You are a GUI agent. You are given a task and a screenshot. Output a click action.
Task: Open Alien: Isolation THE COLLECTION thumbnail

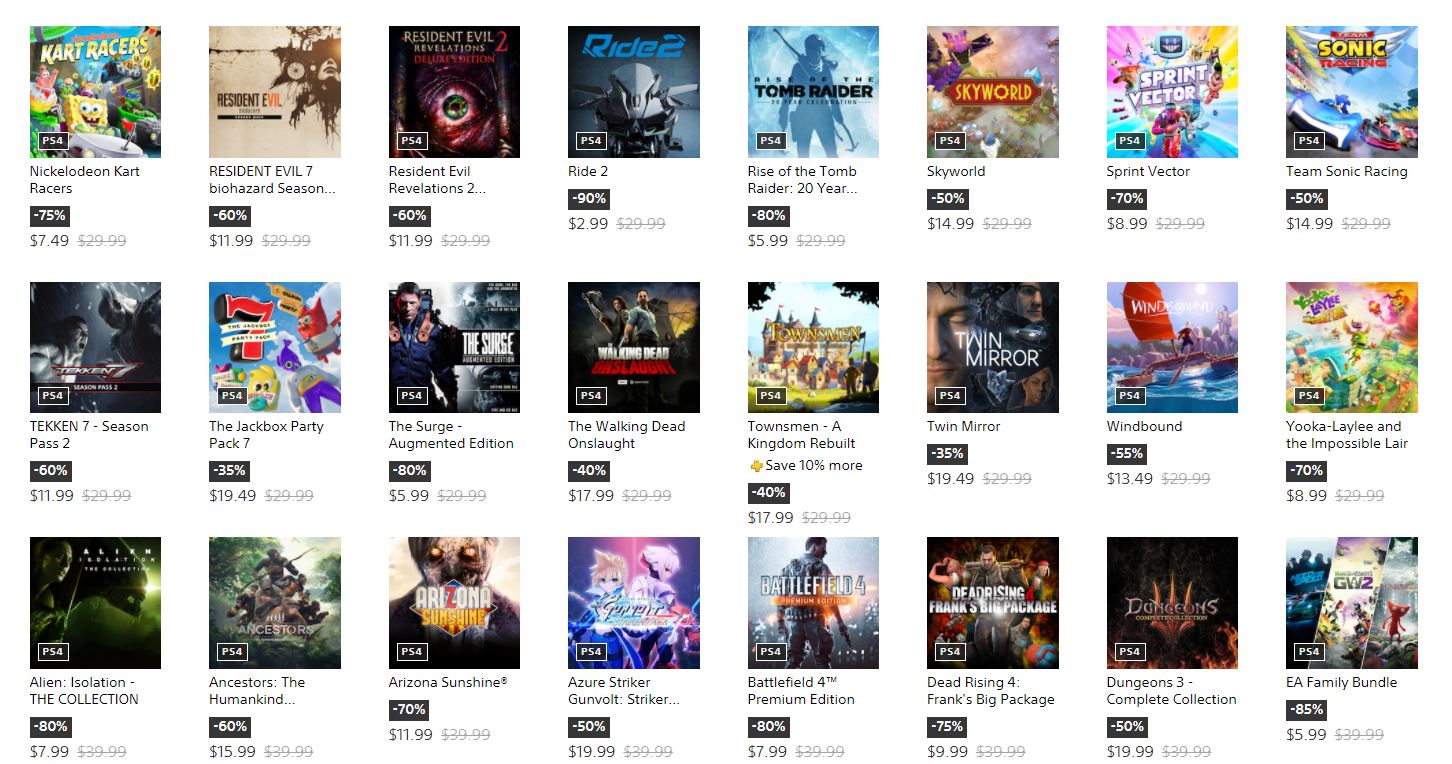(95, 603)
